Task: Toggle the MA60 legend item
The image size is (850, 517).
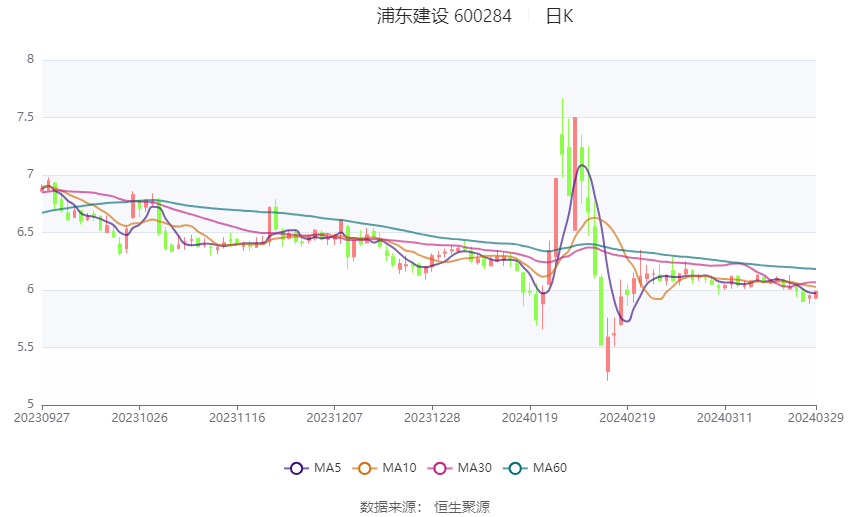Action: tap(535, 468)
